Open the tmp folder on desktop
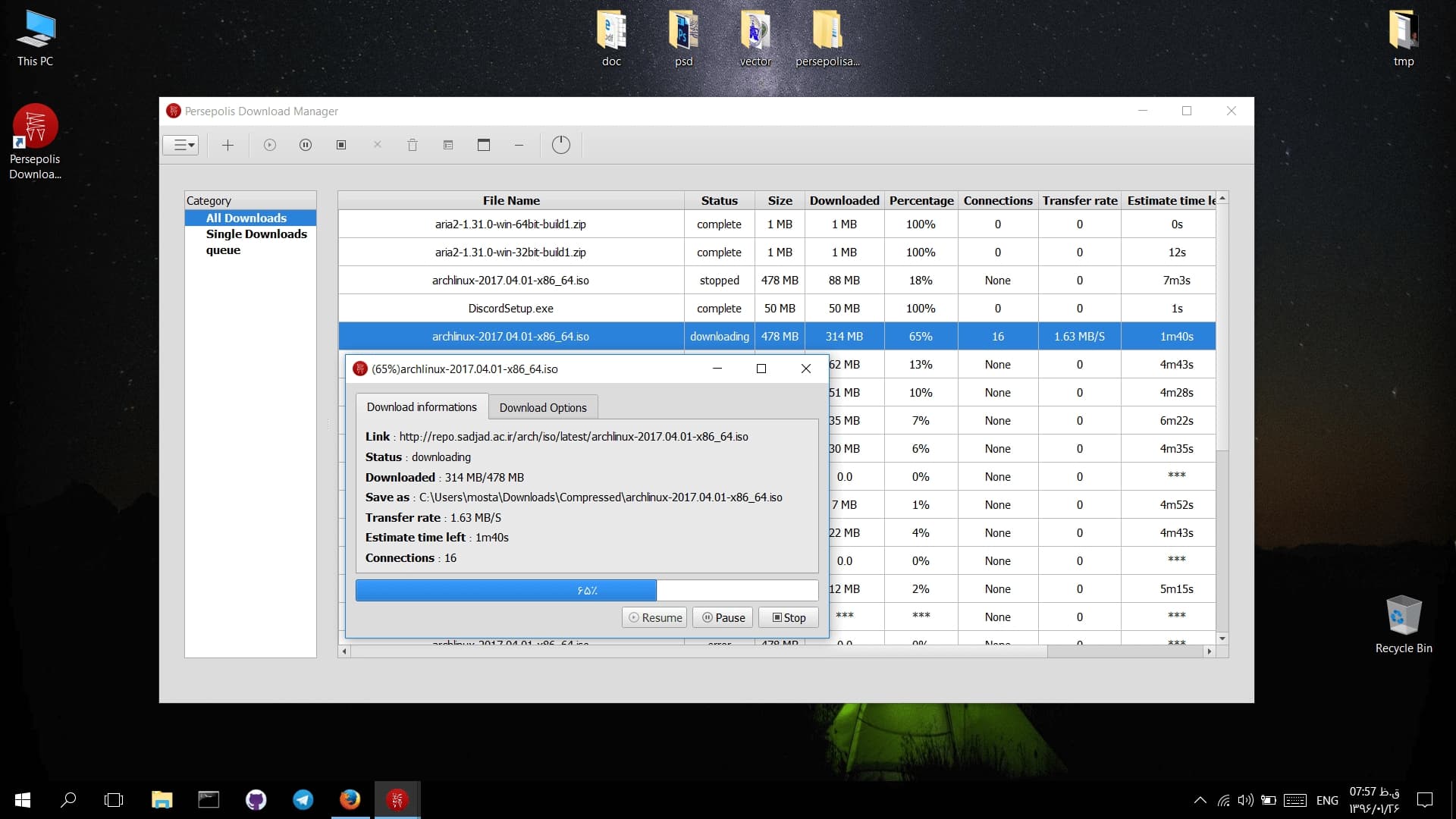 coord(1404,39)
